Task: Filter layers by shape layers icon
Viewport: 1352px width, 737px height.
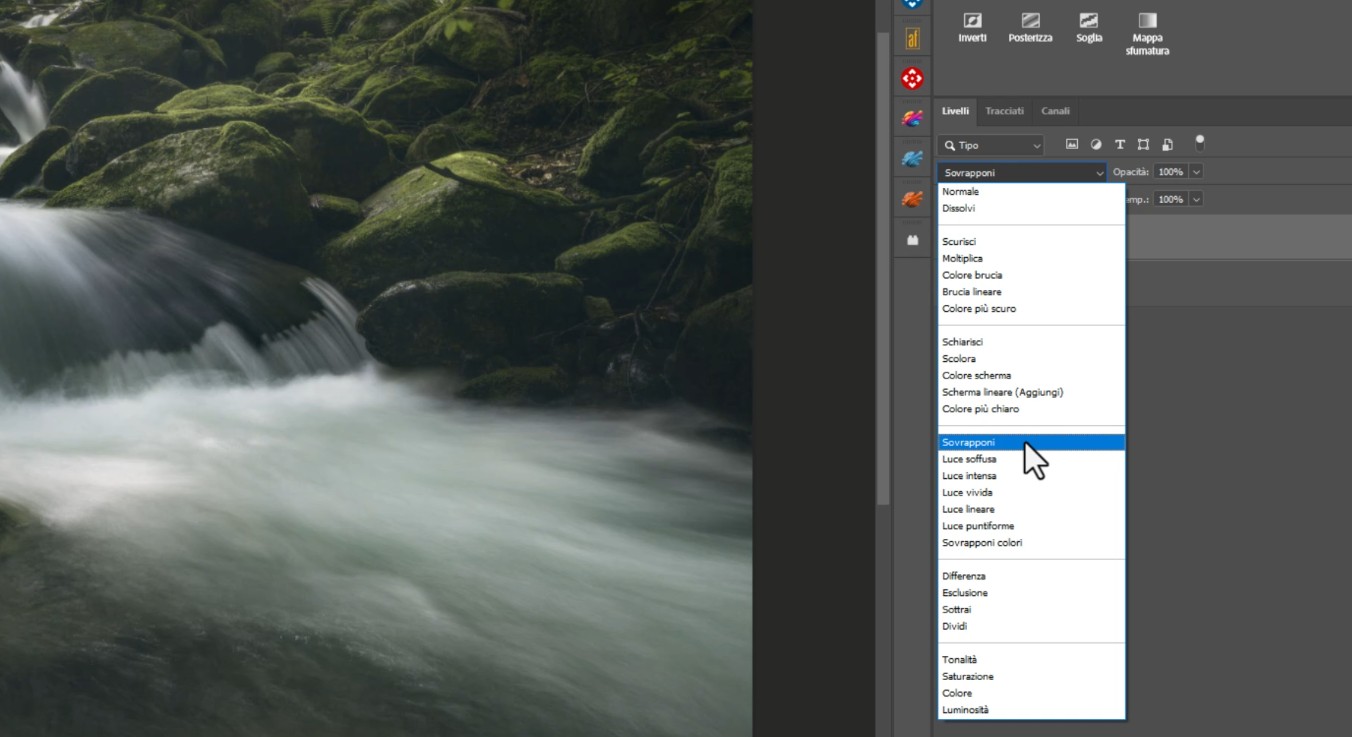Action: (1143, 144)
